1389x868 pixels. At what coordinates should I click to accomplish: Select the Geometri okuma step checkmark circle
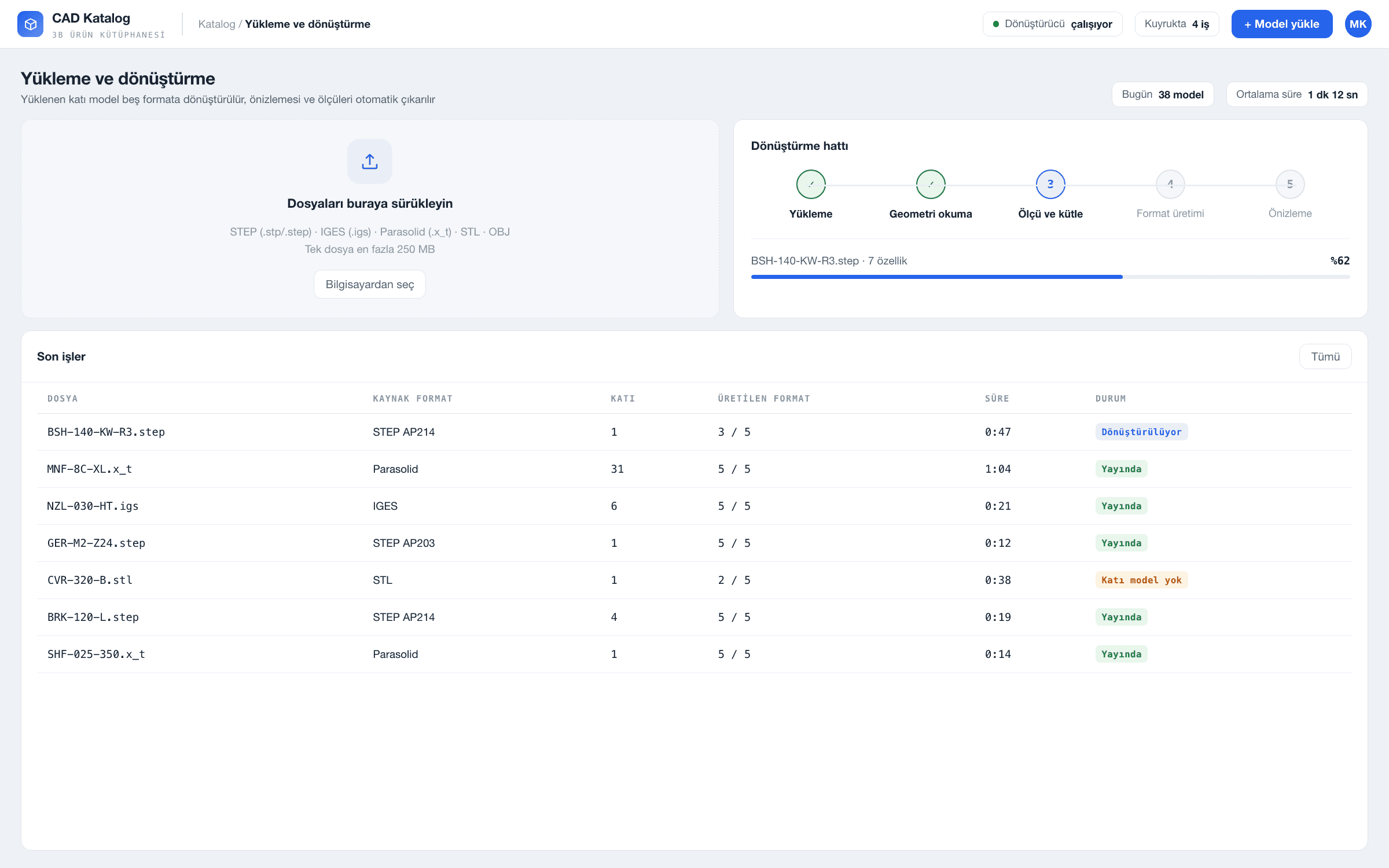(x=931, y=184)
